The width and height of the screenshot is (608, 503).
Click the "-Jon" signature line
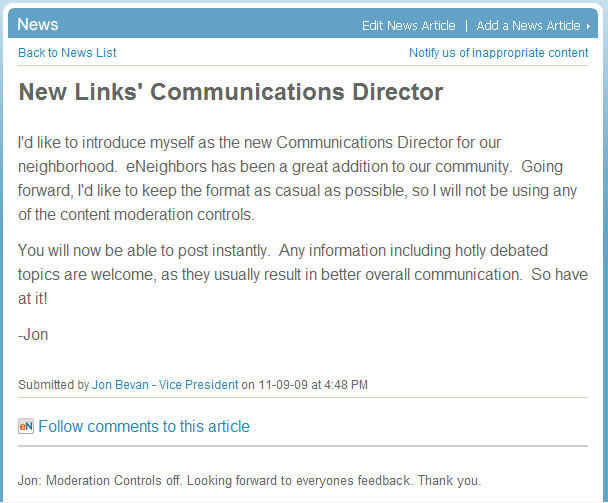[x=33, y=335]
